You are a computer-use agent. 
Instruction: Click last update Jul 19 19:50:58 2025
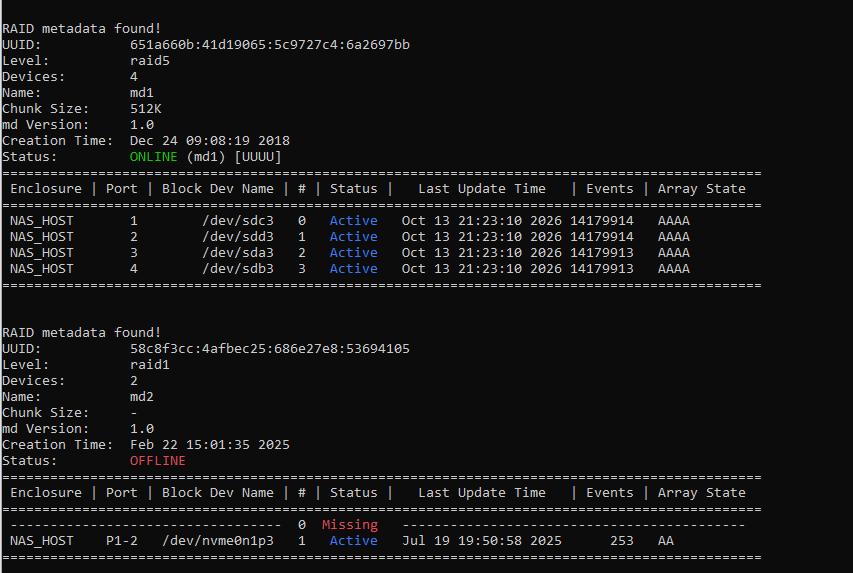point(481,540)
